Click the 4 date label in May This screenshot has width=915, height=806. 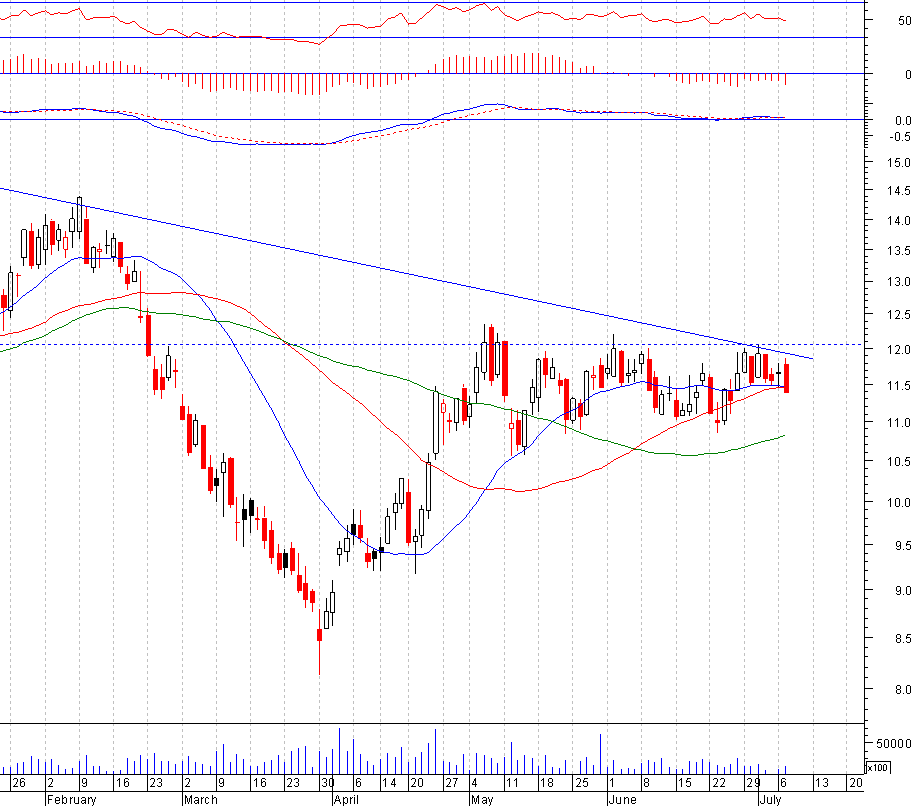click(x=474, y=783)
